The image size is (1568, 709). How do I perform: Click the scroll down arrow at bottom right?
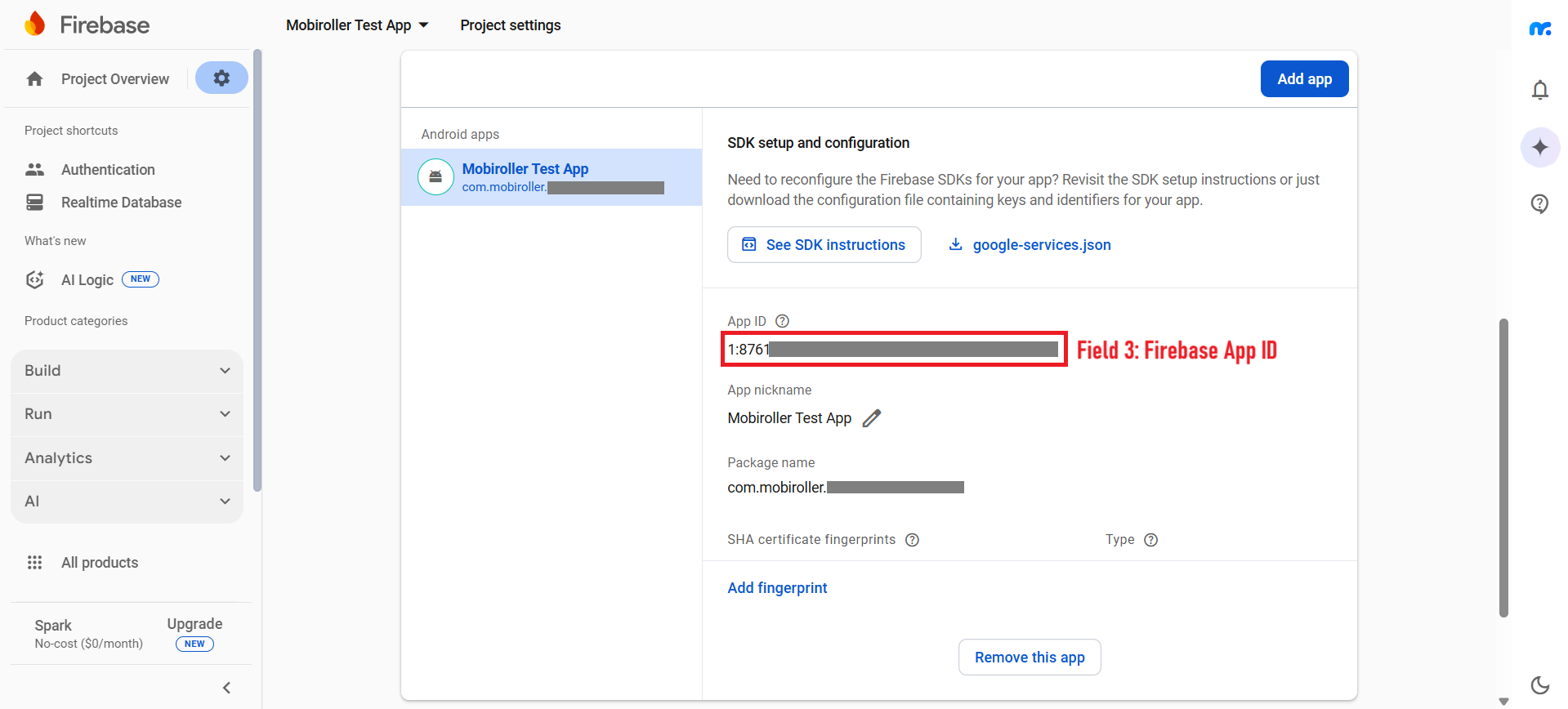tap(1503, 702)
